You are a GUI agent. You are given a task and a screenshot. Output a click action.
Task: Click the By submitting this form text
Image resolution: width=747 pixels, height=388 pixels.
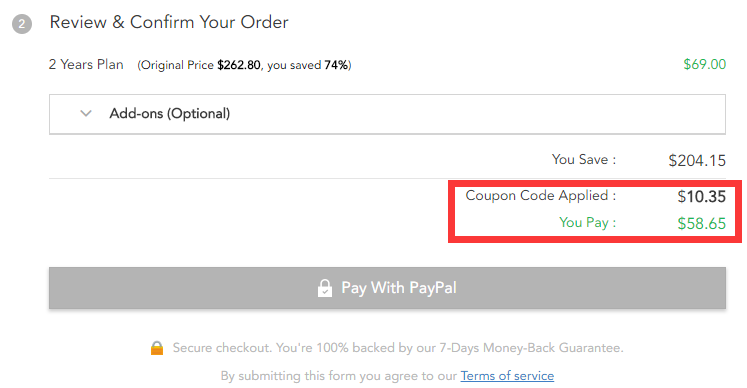293,376
